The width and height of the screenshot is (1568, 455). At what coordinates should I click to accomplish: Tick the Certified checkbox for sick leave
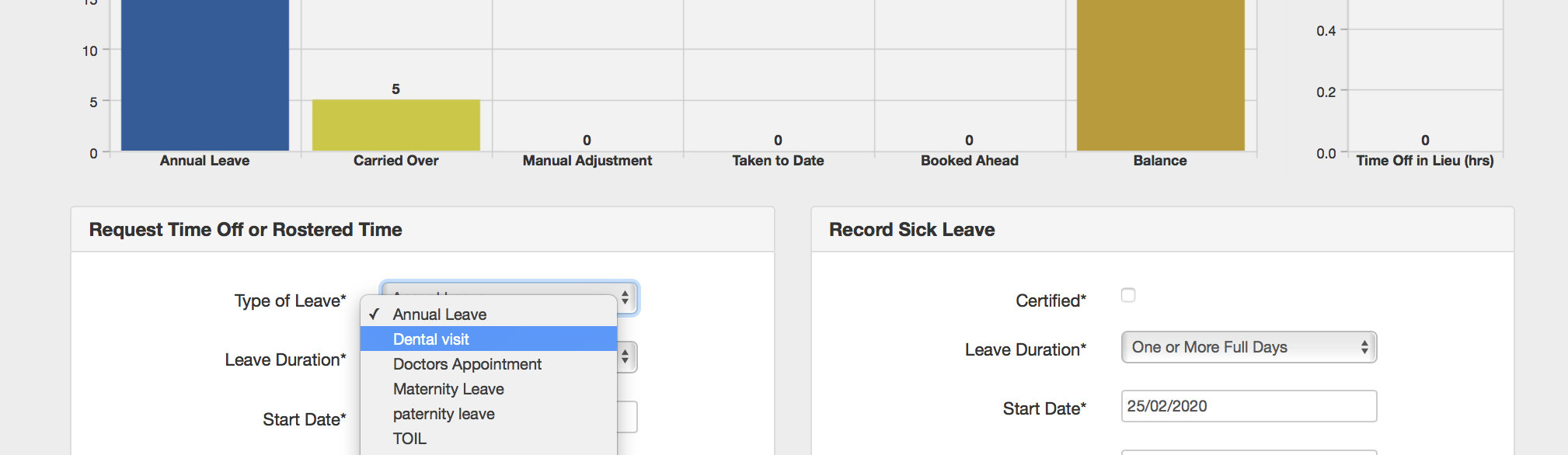pyautogui.click(x=1128, y=295)
